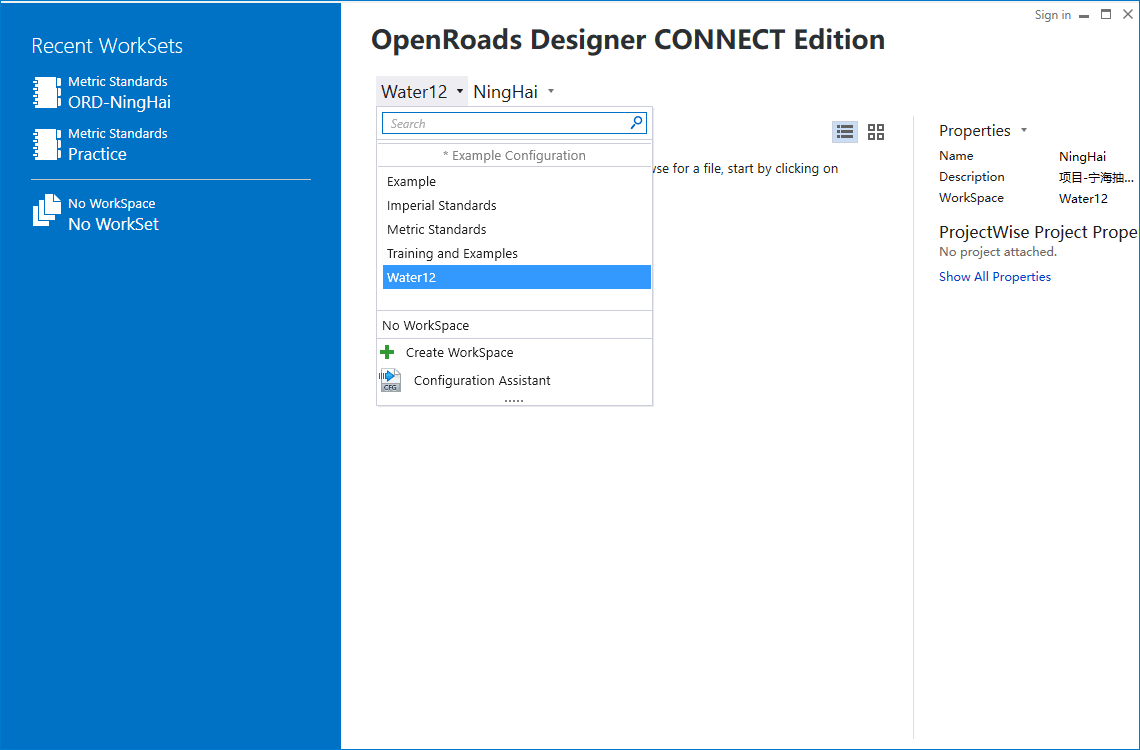The height and width of the screenshot is (750, 1140).
Task: Click the Example Configuration header
Action: tap(514, 156)
